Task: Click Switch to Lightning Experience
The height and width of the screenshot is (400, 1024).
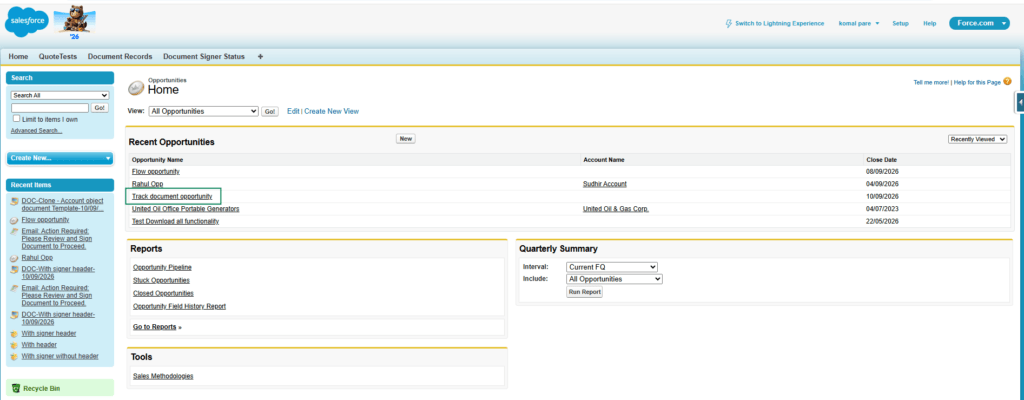Action: click(780, 24)
